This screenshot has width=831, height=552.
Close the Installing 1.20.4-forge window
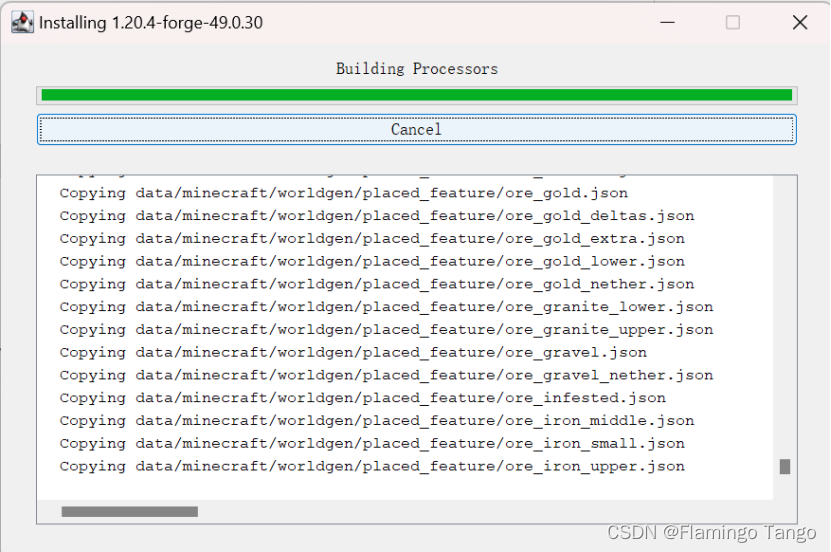[x=800, y=22]
